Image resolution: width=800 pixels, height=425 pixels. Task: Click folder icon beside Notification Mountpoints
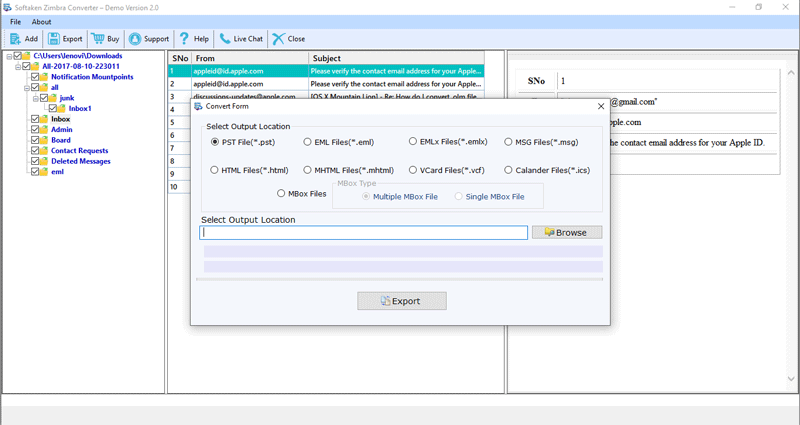tap(44, 77)
